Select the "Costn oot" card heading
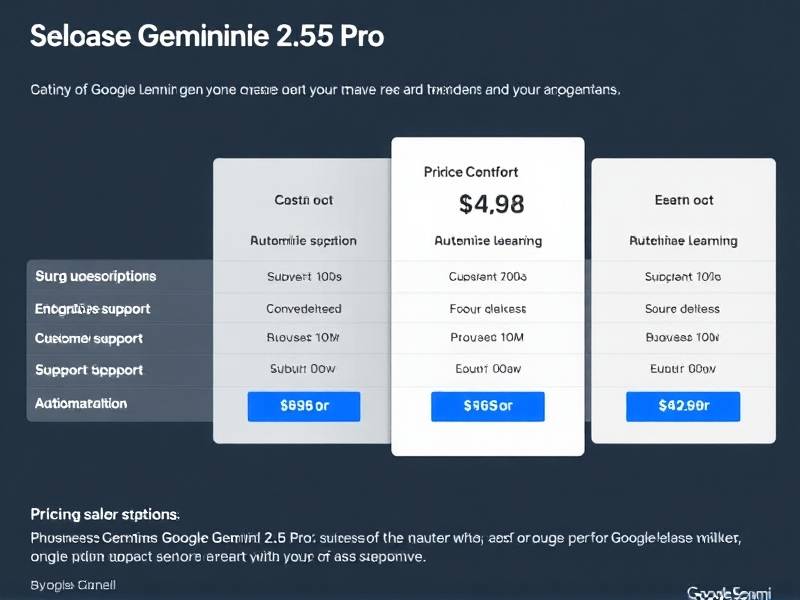The width and height of the screenshot is (800, 600). coord(303,200)
